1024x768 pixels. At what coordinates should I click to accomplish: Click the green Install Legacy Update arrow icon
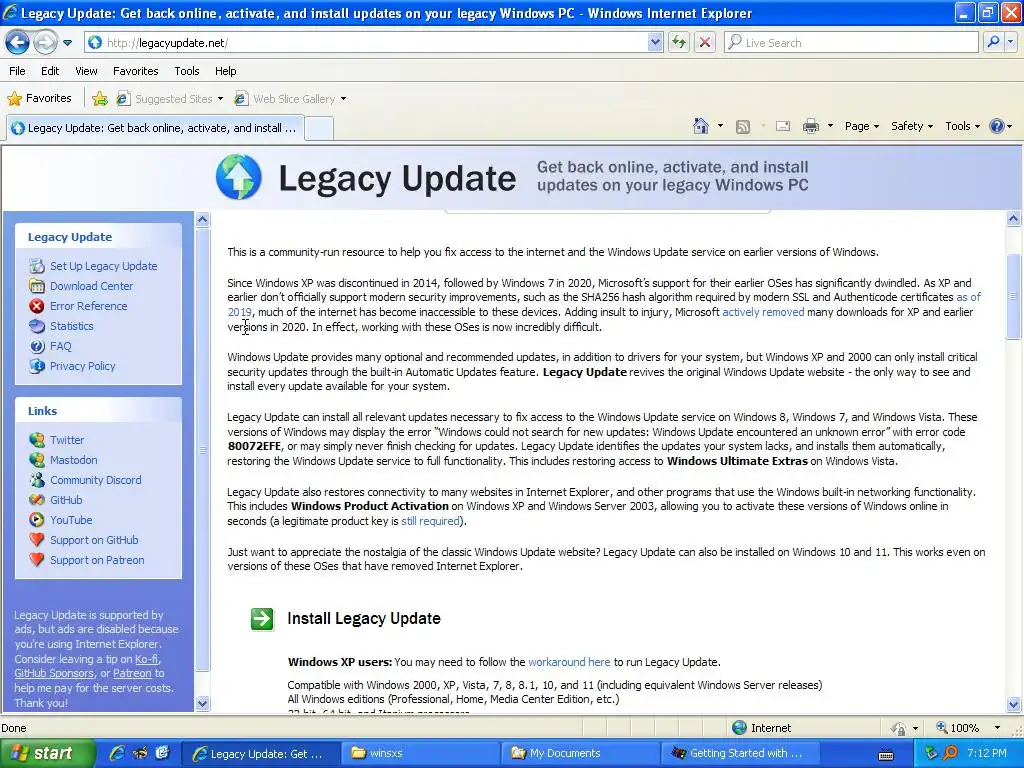262,618
